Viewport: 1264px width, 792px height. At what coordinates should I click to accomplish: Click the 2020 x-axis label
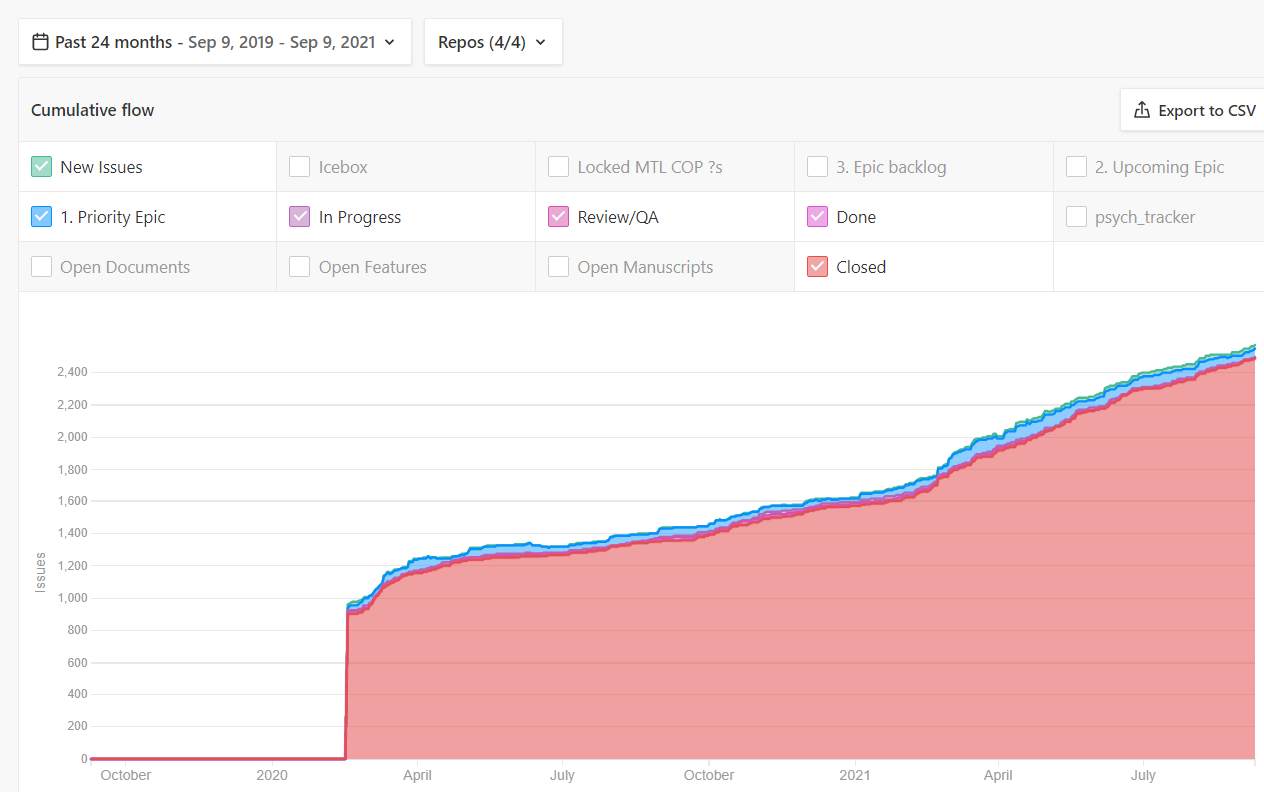272,775
